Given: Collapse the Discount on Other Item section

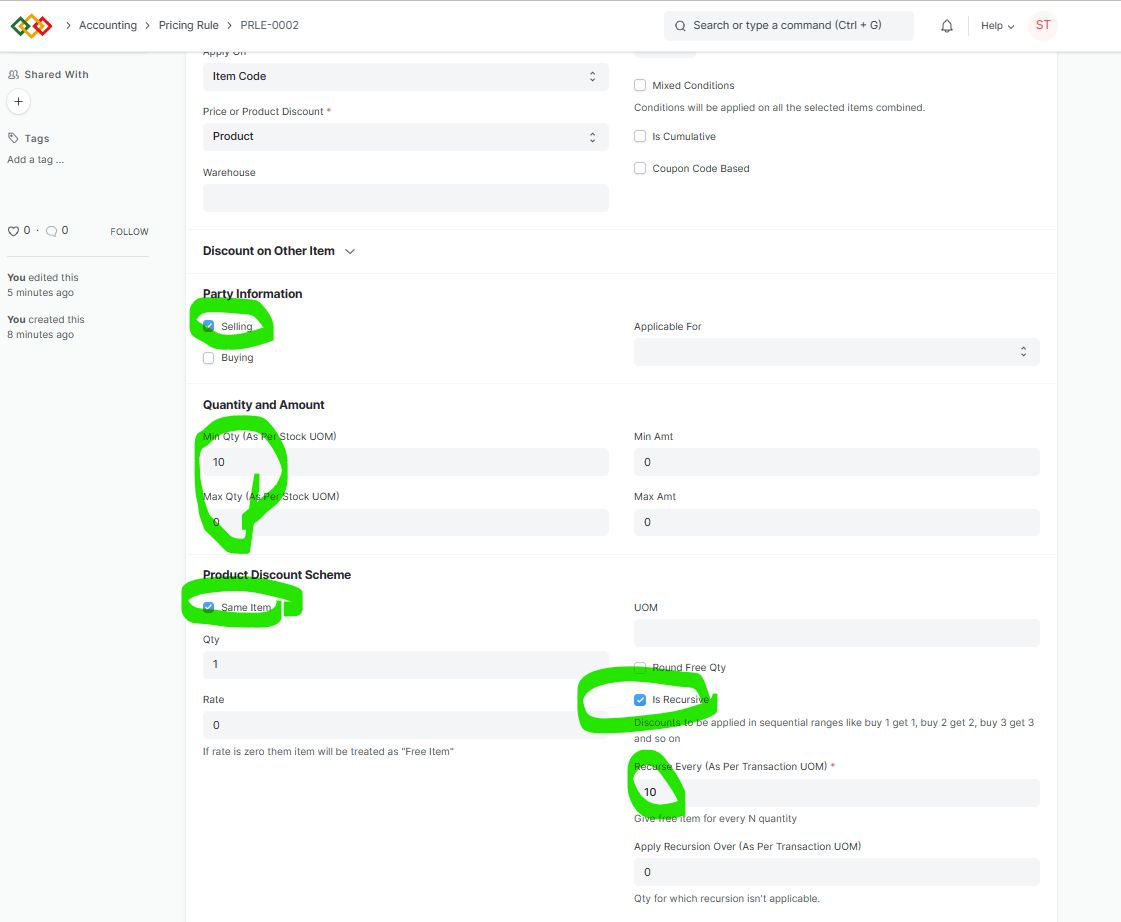Looking at the screenshot, I should (x=349, y=252).
